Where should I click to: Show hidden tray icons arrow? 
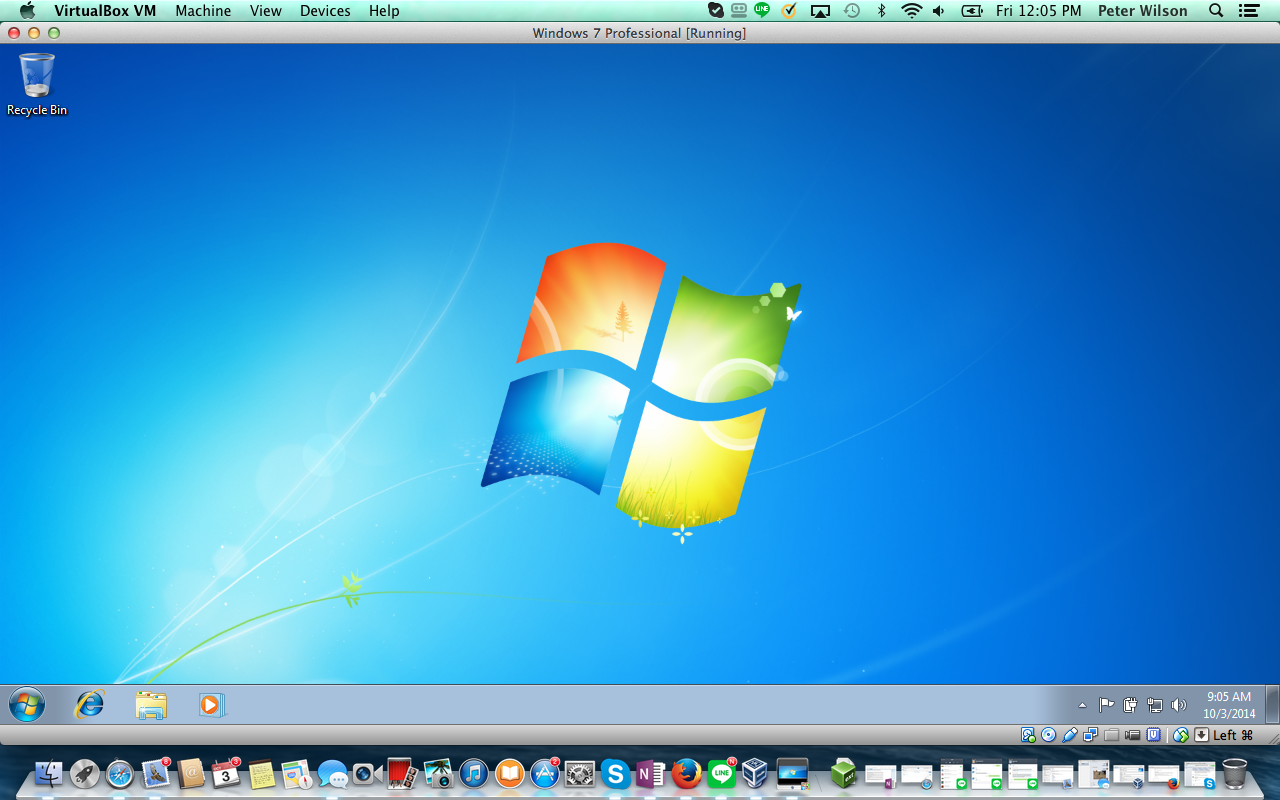(x=1082, y=705)
